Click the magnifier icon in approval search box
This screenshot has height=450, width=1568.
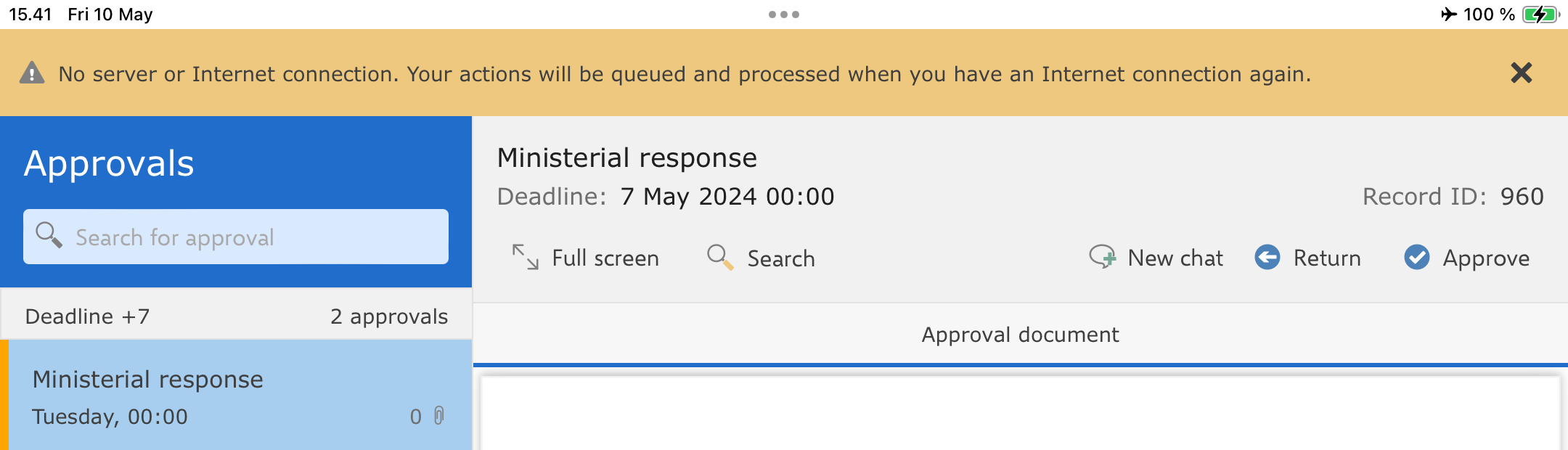point(49,236)
